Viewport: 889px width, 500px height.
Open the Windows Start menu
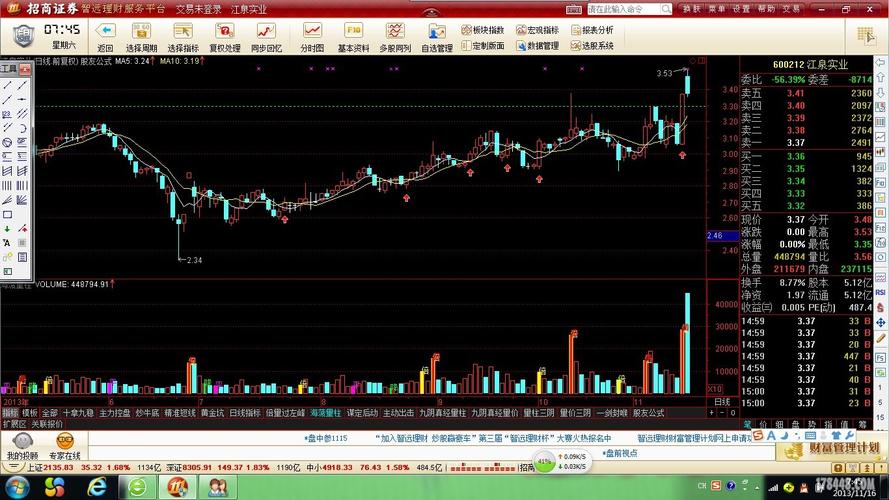tap(16, 488)
